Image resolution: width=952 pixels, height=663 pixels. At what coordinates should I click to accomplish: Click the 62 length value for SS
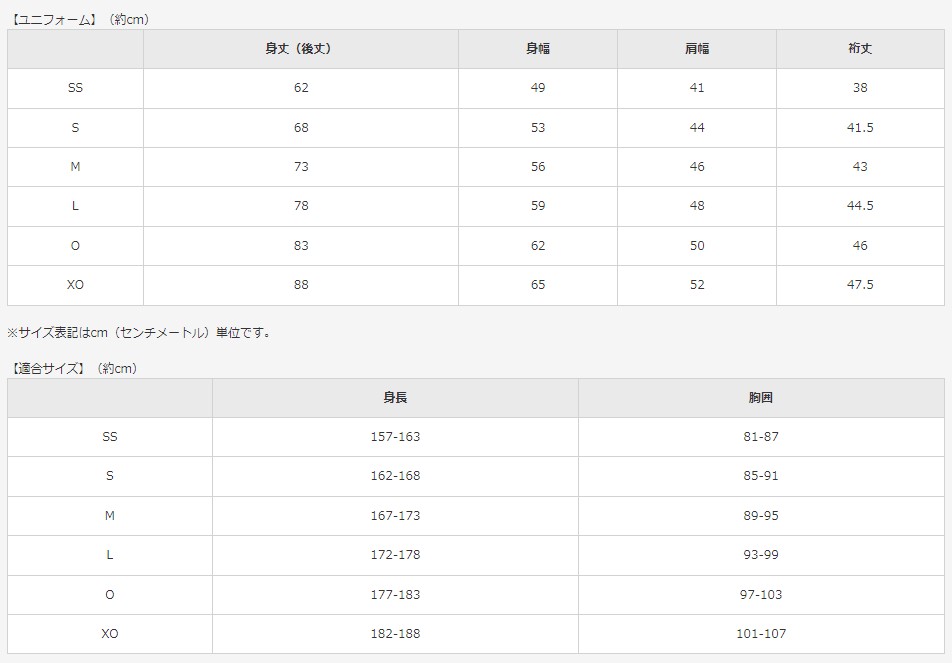coord(301,88)
